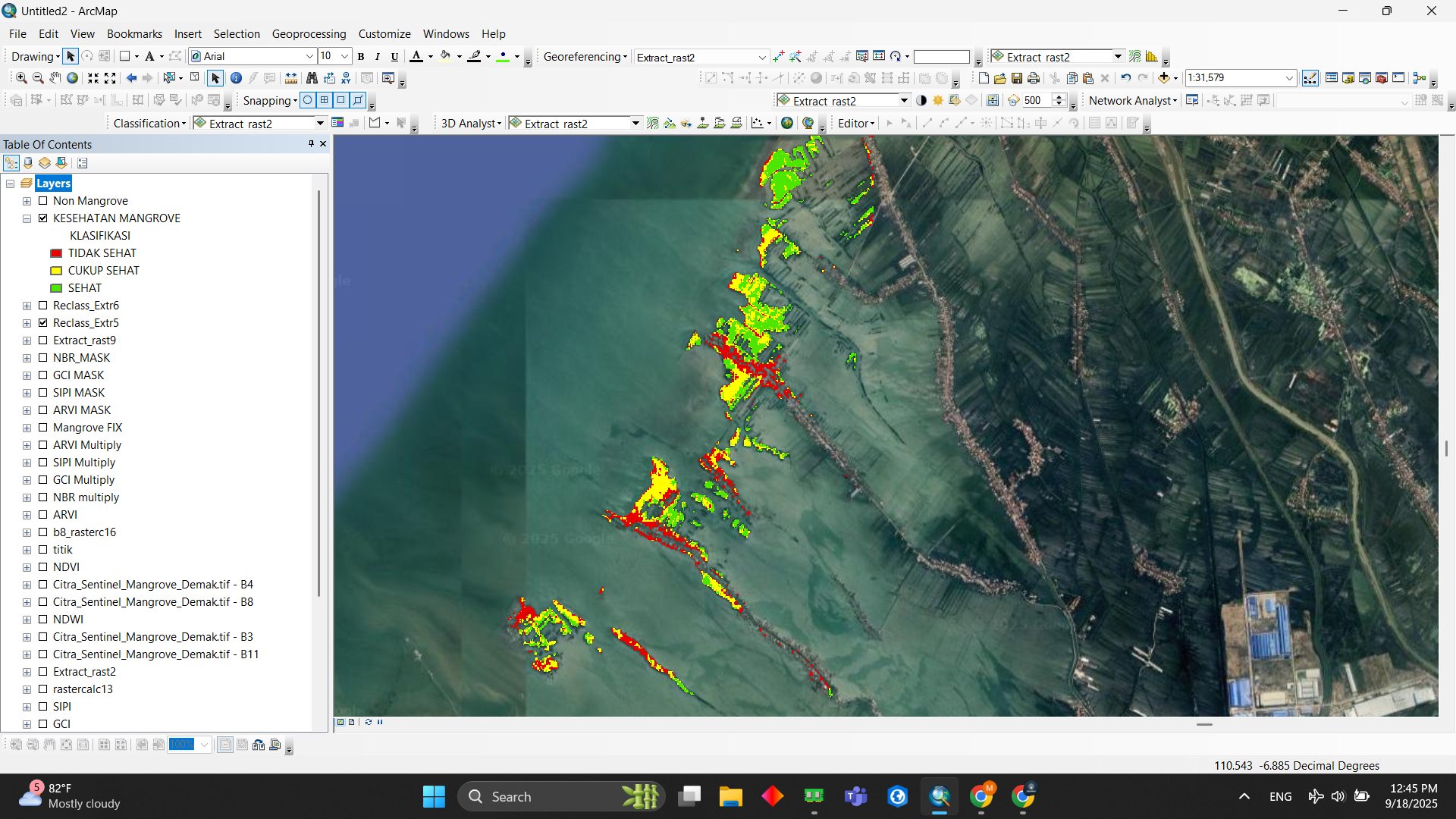This screenshot has width=1456, height=819.
Task: Open the Measure ruler tool
Action: 290,78
